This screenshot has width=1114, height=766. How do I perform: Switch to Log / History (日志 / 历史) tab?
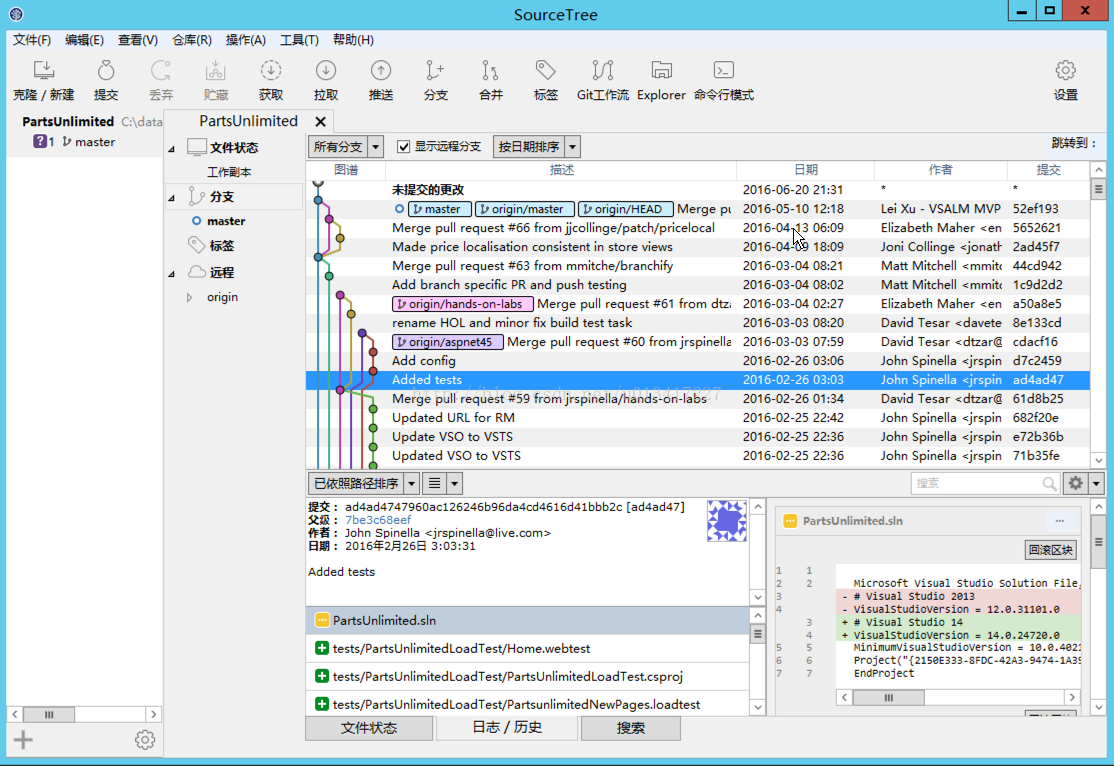(x=507, y=727)
